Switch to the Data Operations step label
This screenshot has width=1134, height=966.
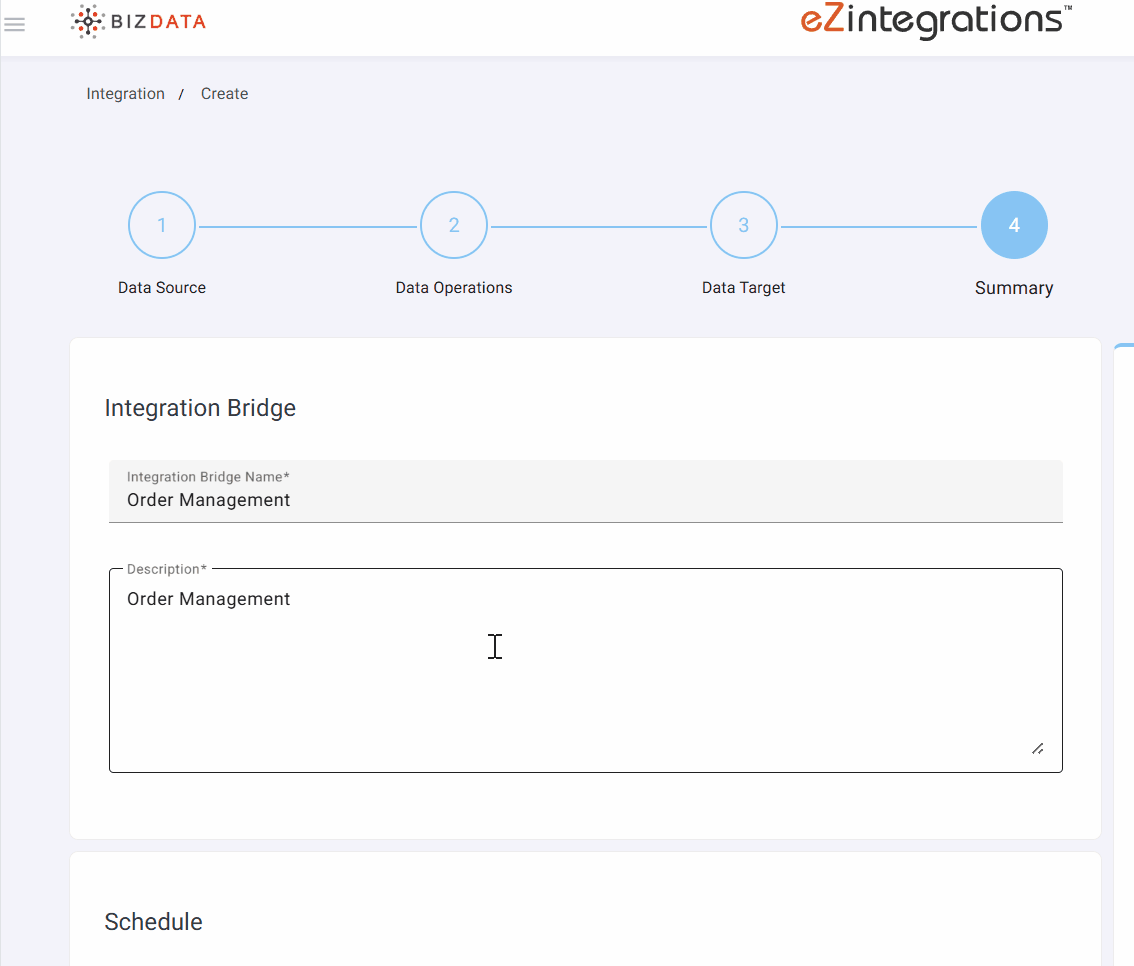pos(454,288)
